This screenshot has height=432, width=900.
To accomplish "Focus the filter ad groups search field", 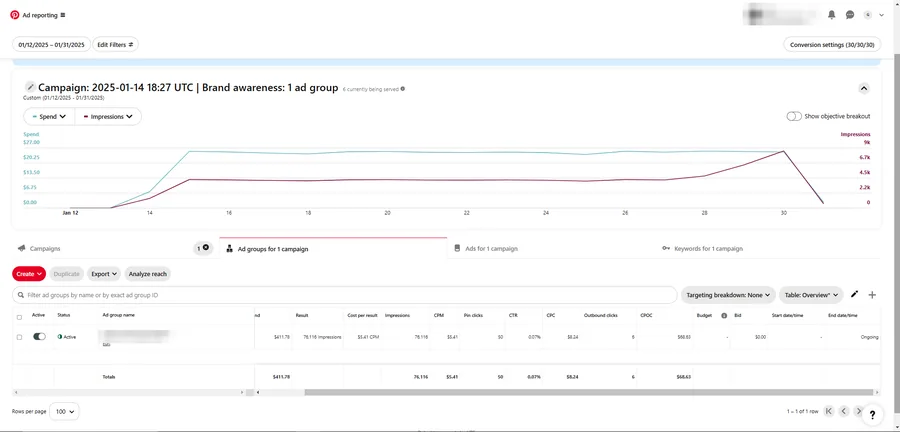I will click(x=344, y=295).
